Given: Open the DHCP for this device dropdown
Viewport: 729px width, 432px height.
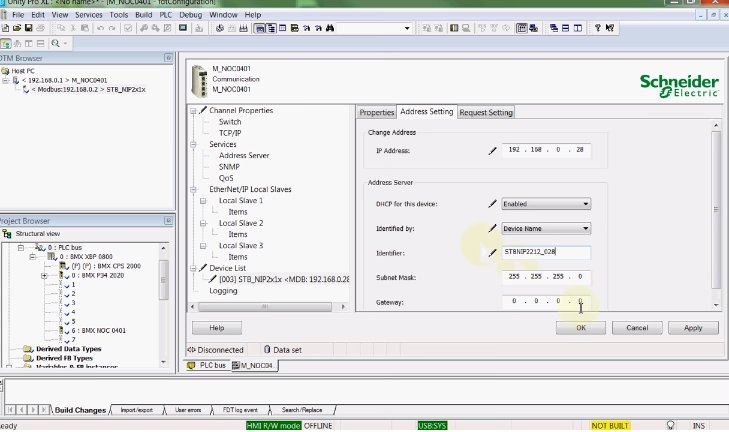Looking at the screenshot, I should (x=585, y=204).
